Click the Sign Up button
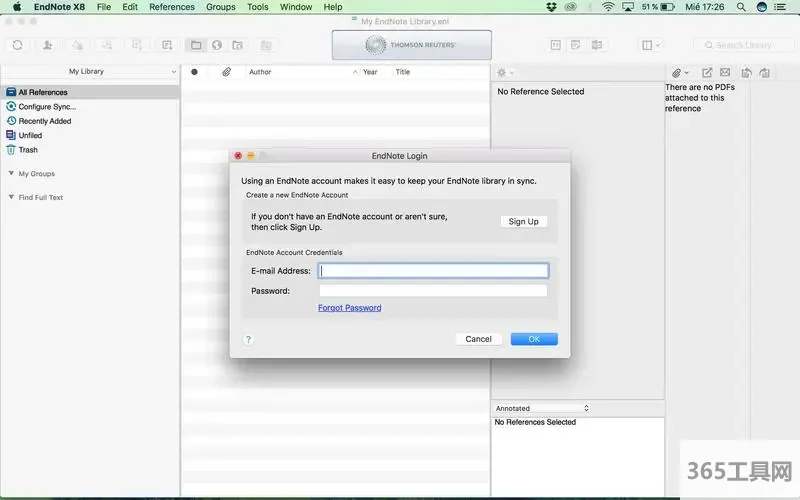Screen dimensions: 800x500 [523, 221]
